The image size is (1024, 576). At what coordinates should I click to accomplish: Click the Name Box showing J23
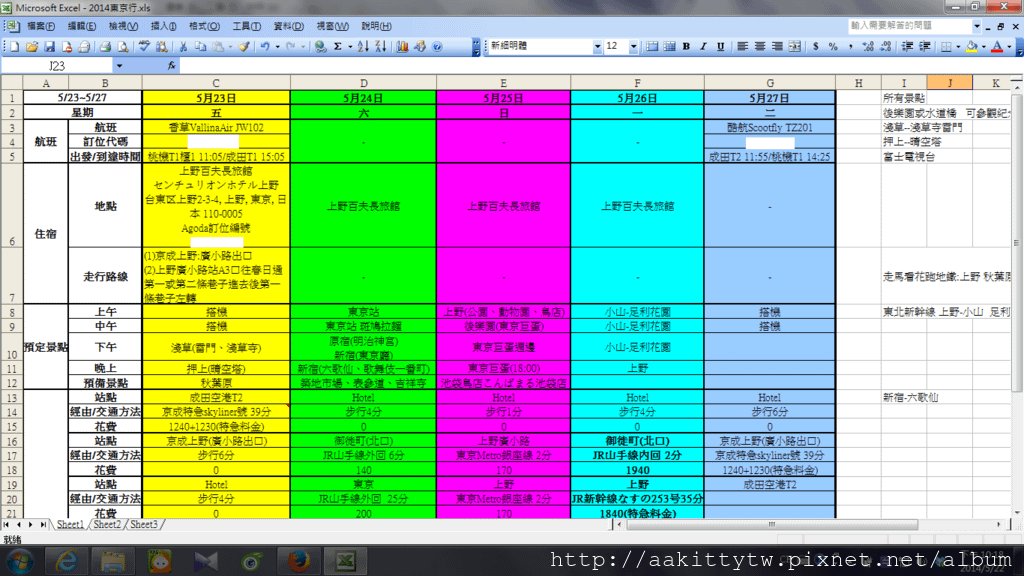point(57,65)
